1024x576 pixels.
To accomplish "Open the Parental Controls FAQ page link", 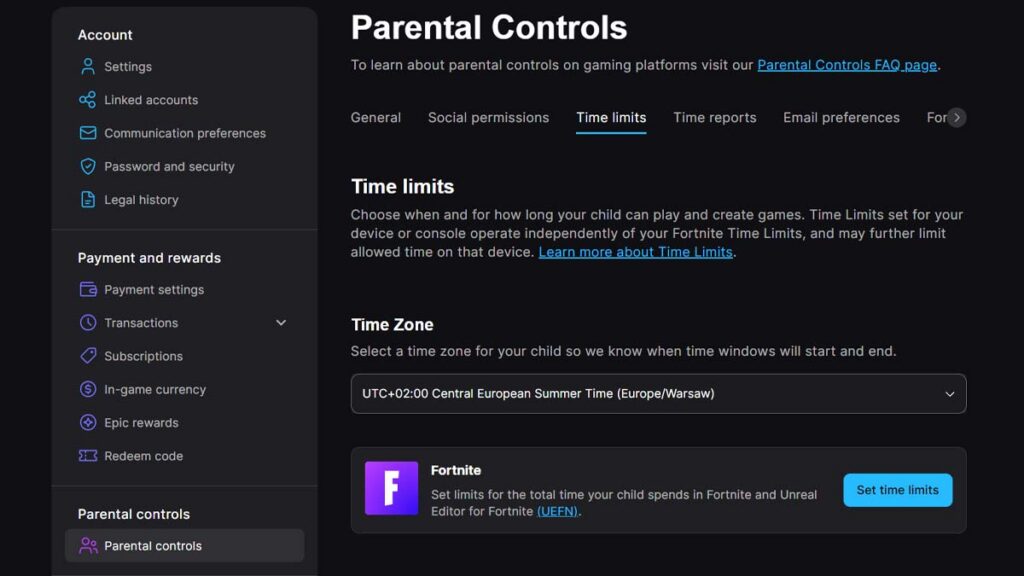I will (x=847, y=65).
